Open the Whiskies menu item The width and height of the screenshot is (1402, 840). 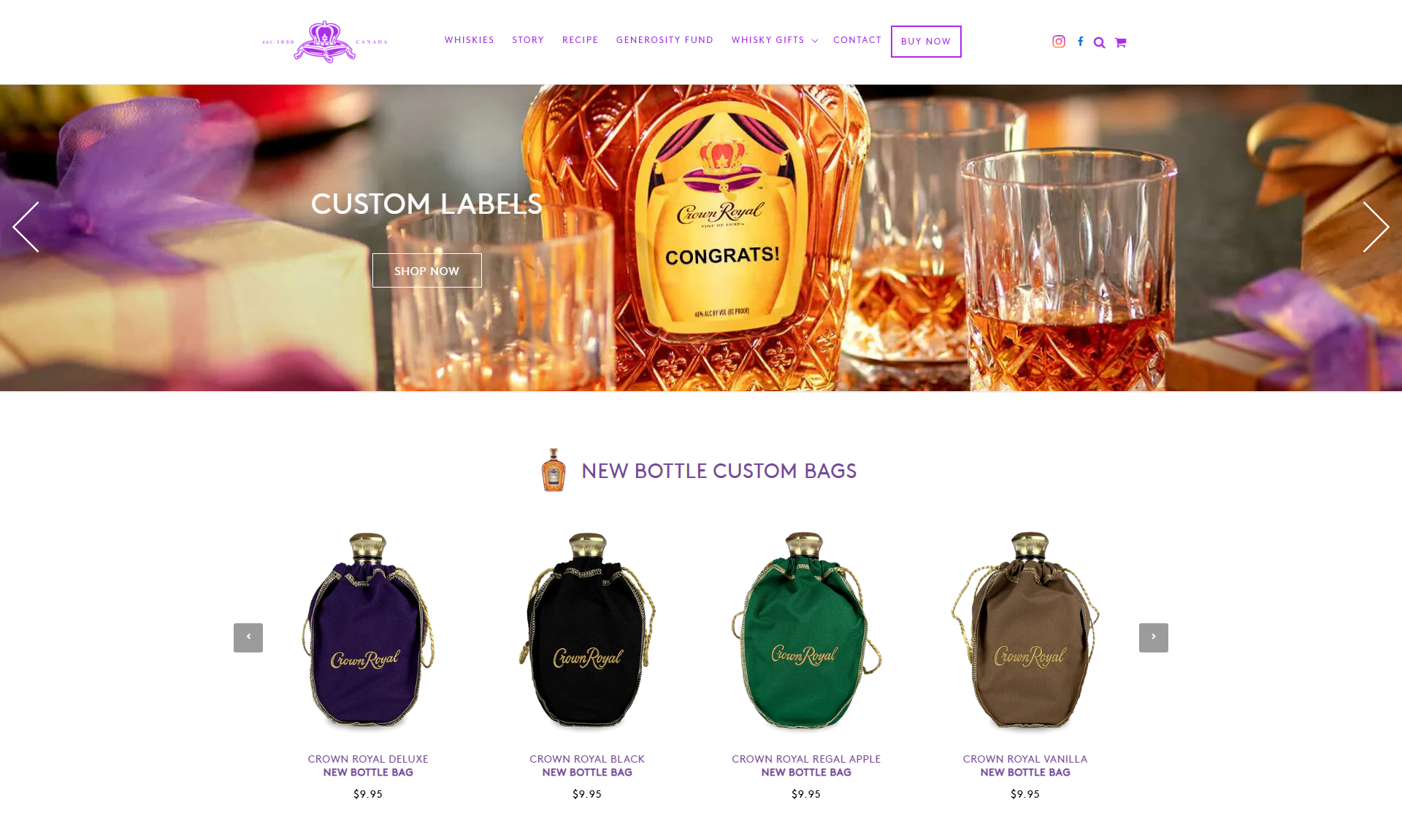tap(470, 40)
